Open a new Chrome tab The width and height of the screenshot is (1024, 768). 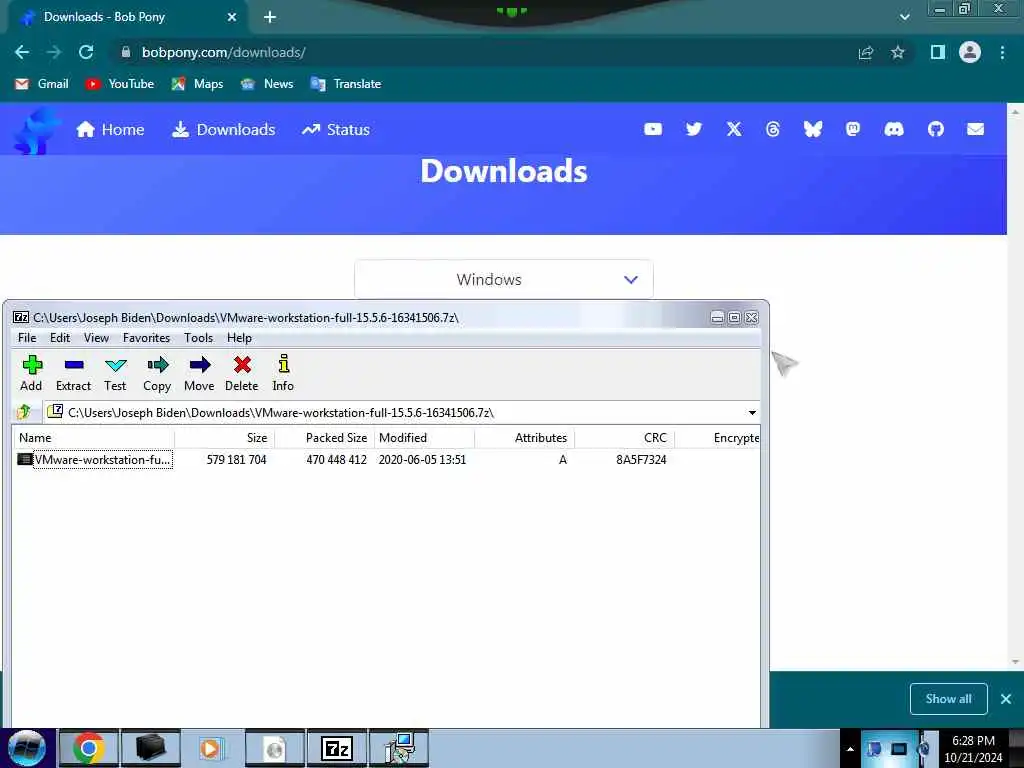[270, 17]
